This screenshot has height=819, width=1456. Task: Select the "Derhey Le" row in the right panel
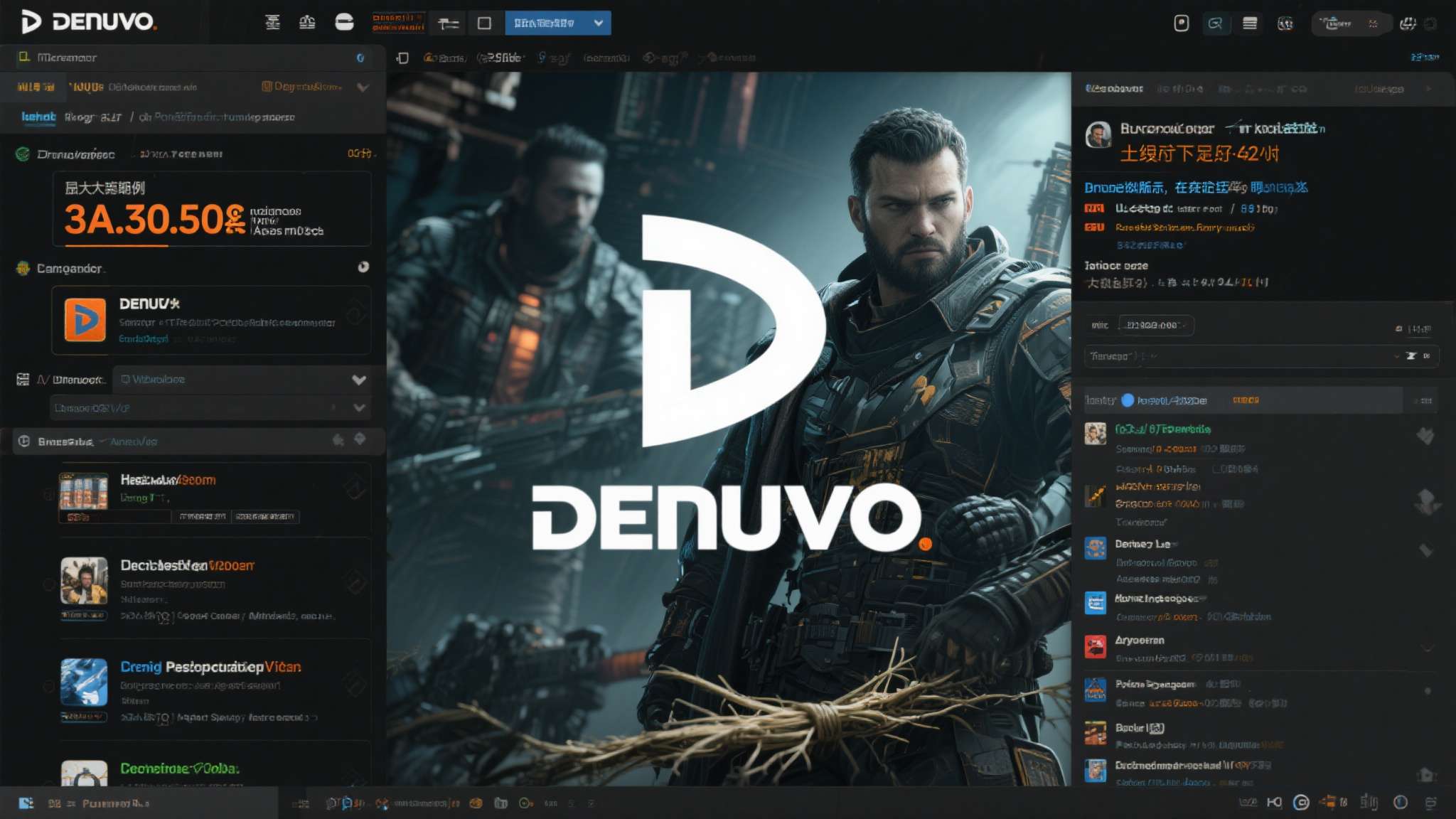[x=1260, y=562]
